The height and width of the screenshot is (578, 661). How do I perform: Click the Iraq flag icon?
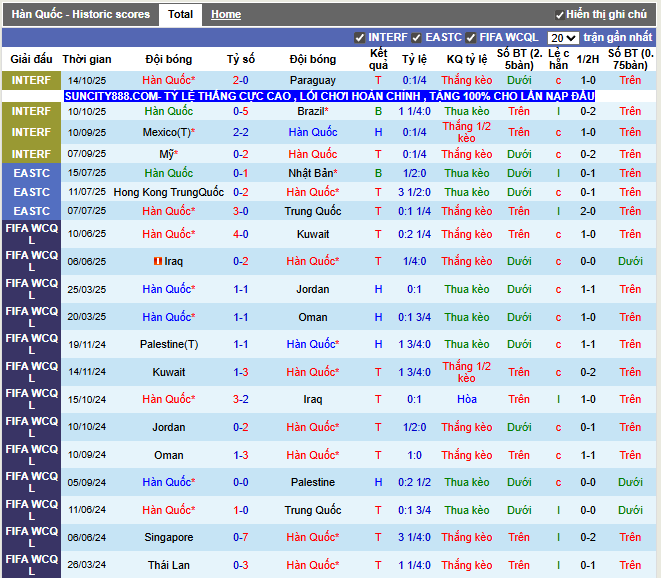click(158, 261)
